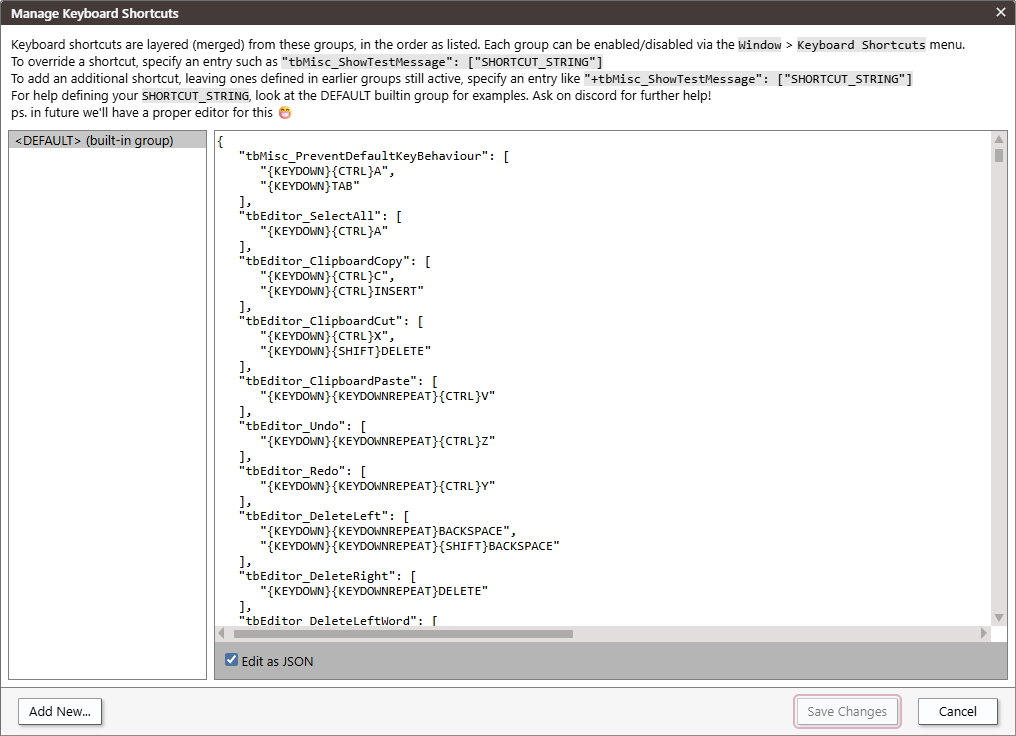
Task: Click the vertical scrollbar down arrow
Action: click(998, 617)
